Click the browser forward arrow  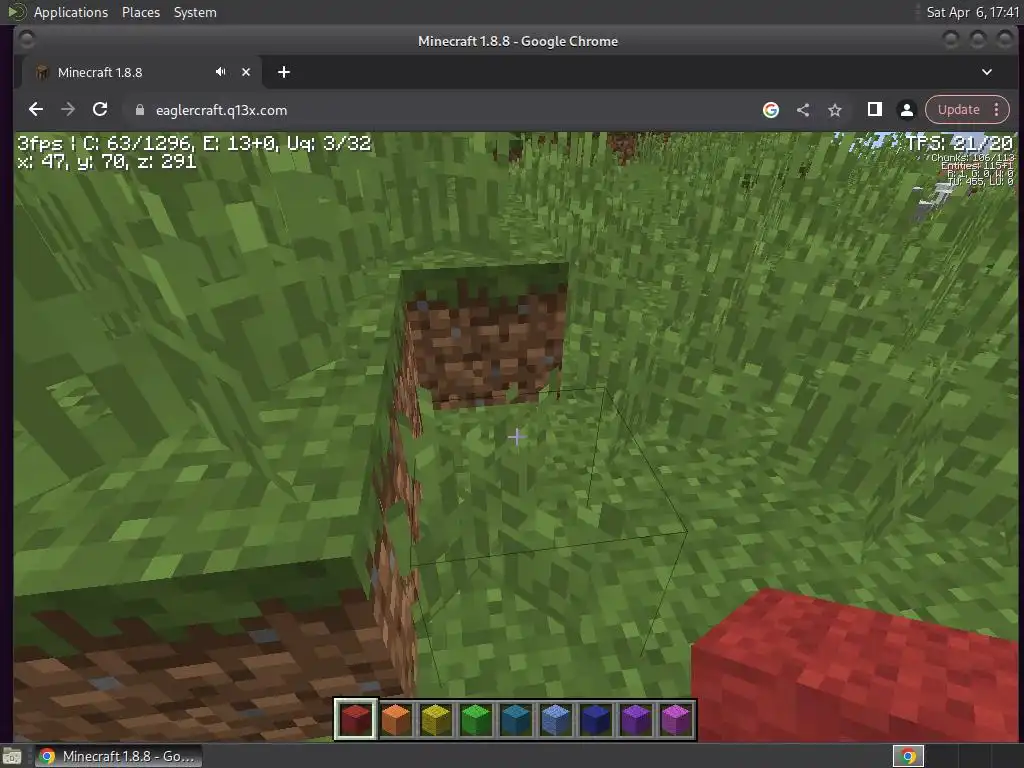68,110
